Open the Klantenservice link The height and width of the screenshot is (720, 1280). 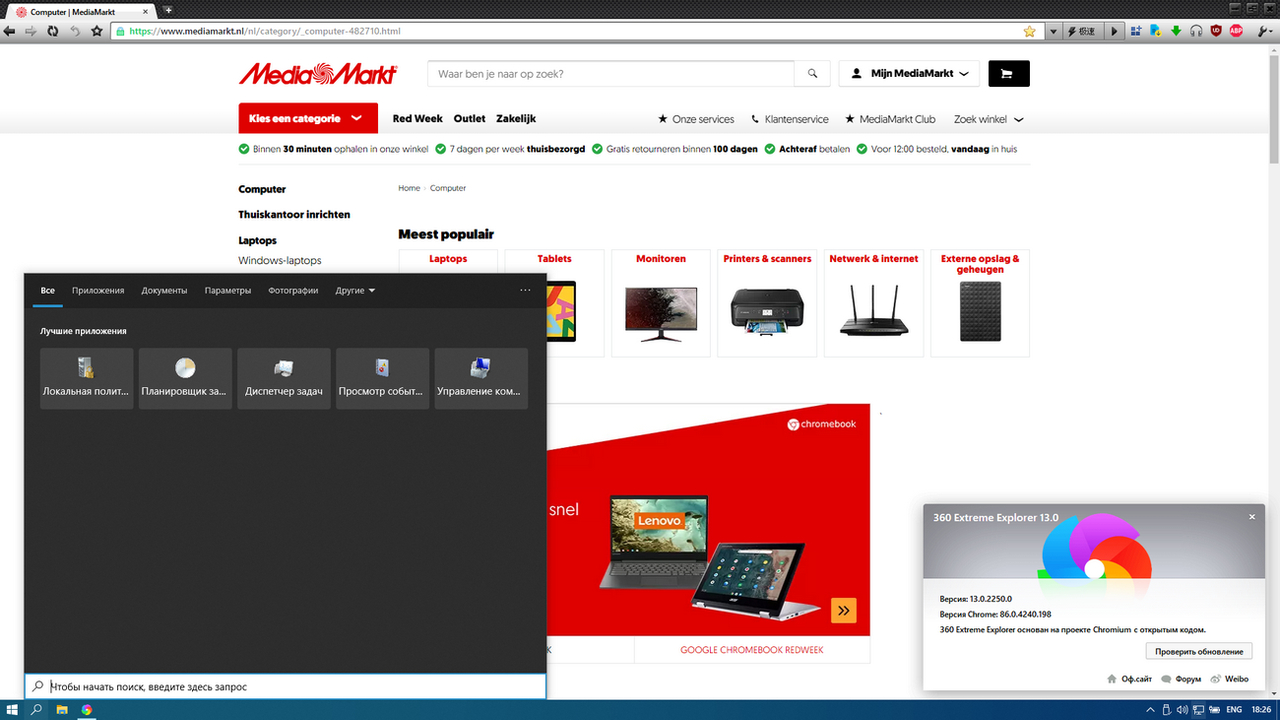point(790,119)
